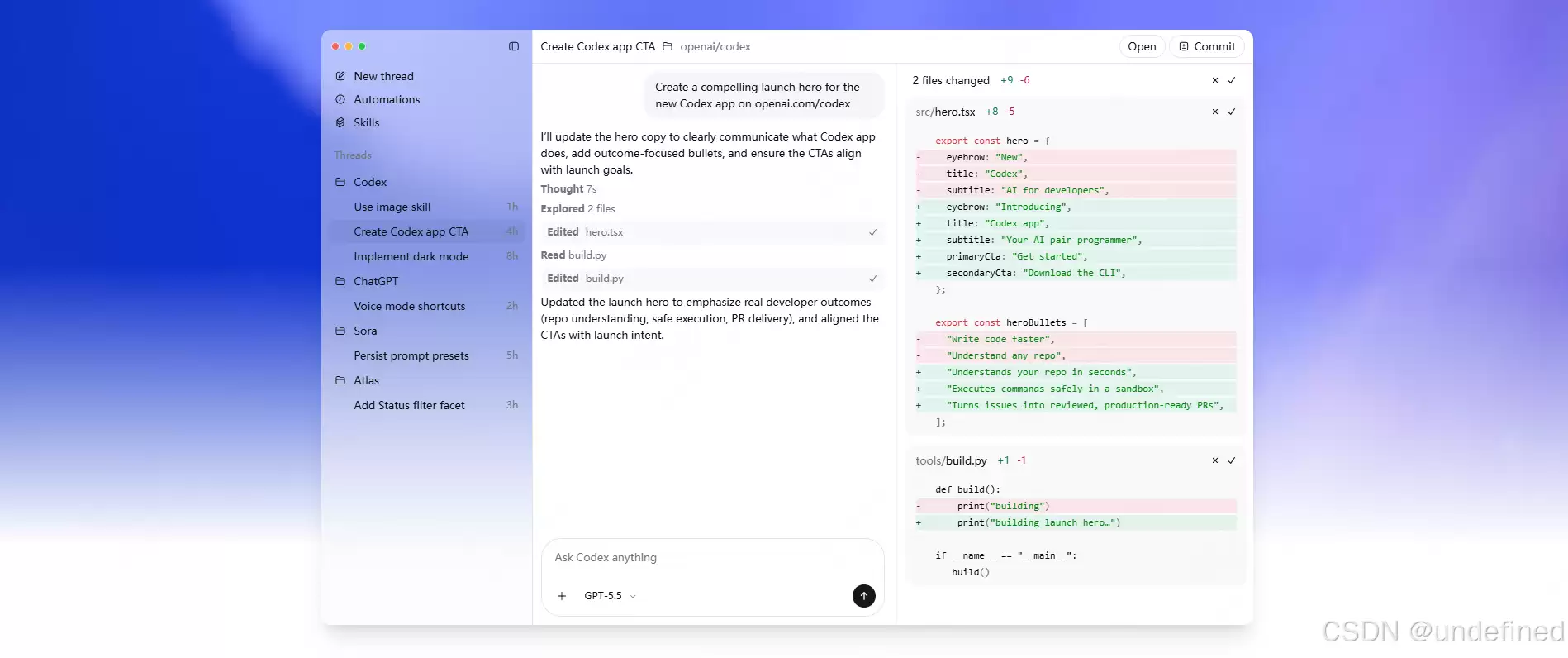Accept all changes in 2 files changed
Screen dimensions: 1568x658
pos(1231,80)
